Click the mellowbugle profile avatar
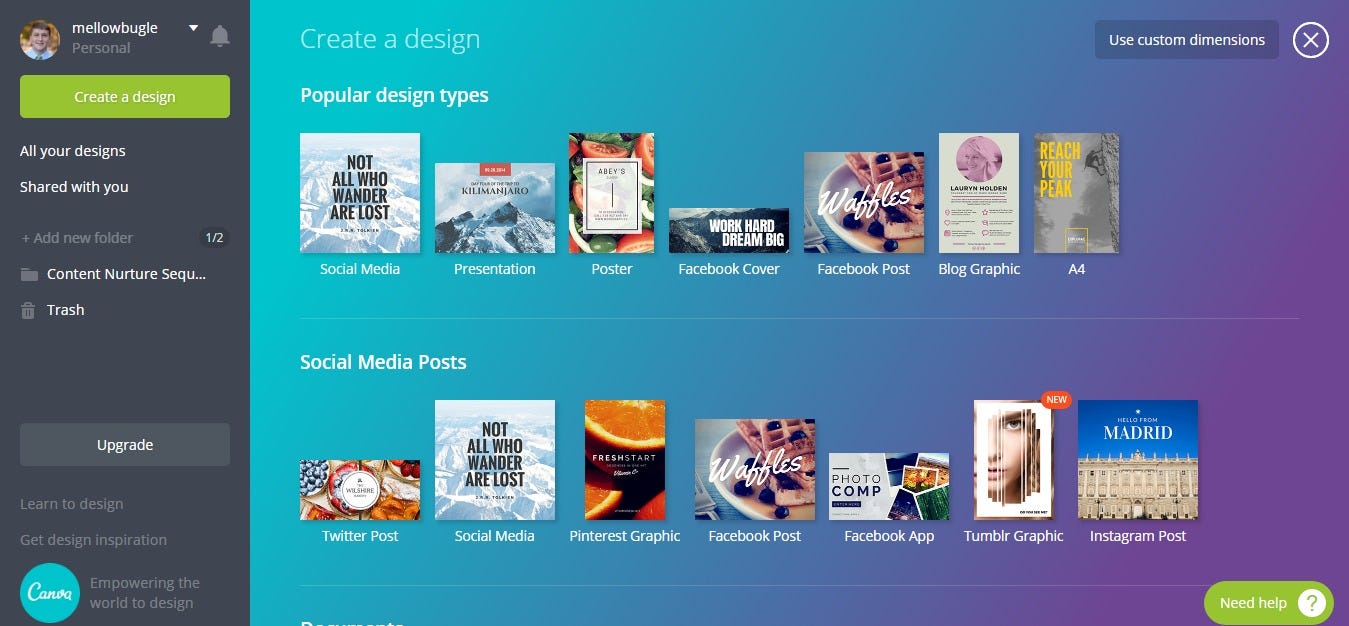 click(40, 39)
